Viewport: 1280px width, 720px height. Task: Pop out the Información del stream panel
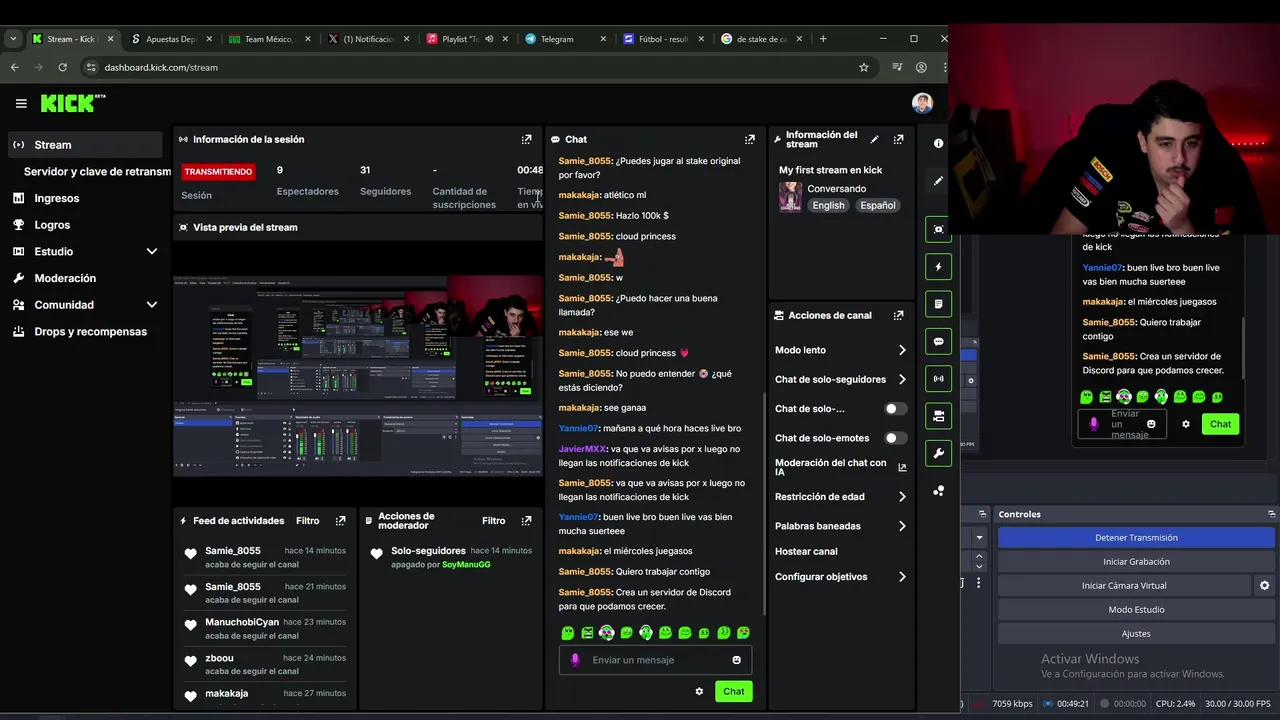[x=898, y=140]
